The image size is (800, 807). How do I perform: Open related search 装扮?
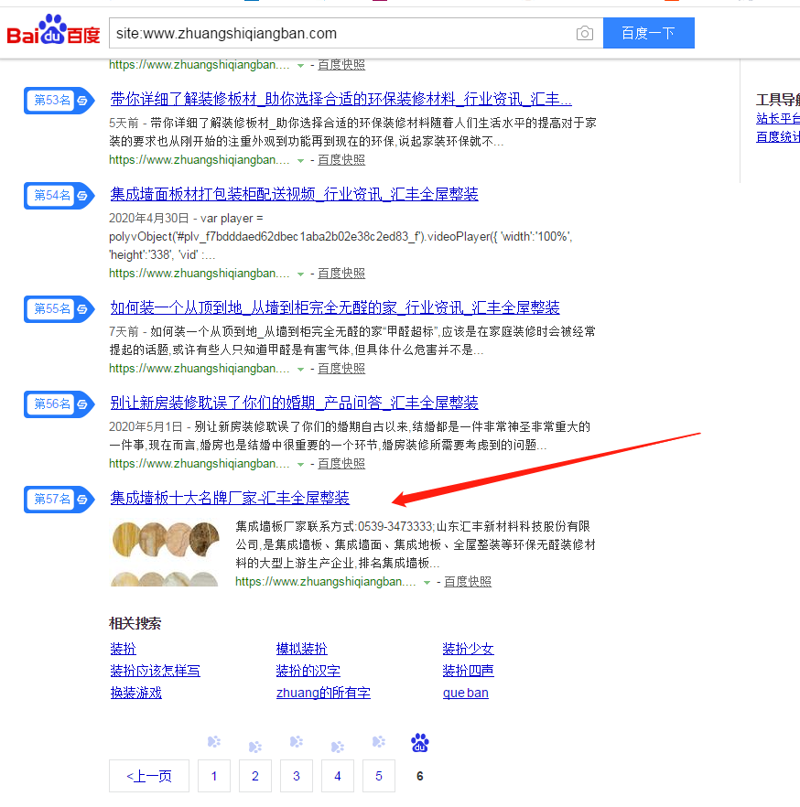coord(123,648)
